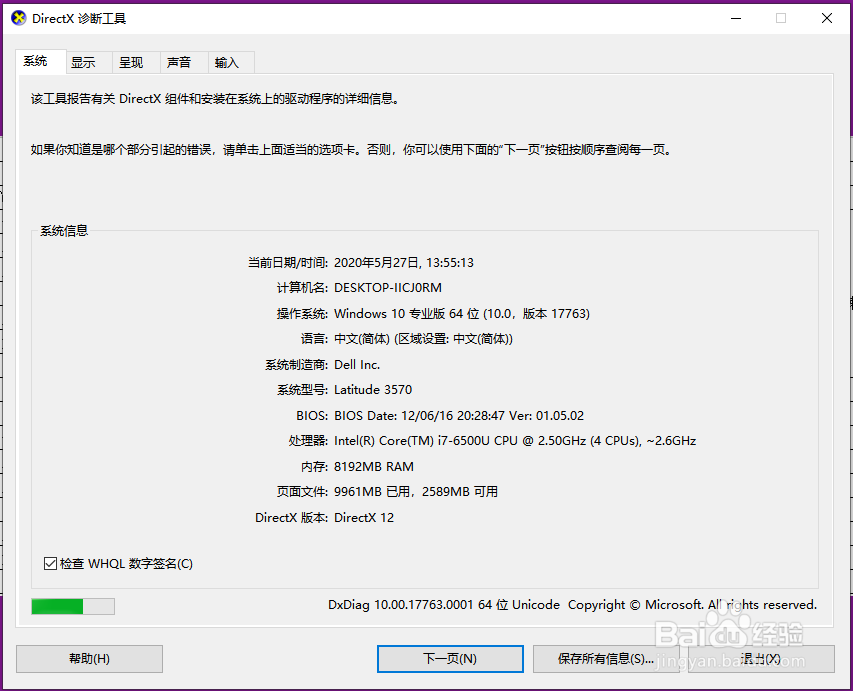Click the 下一页(N) button
The height and width of the screenshot is (691, 853).
[449, 658]
